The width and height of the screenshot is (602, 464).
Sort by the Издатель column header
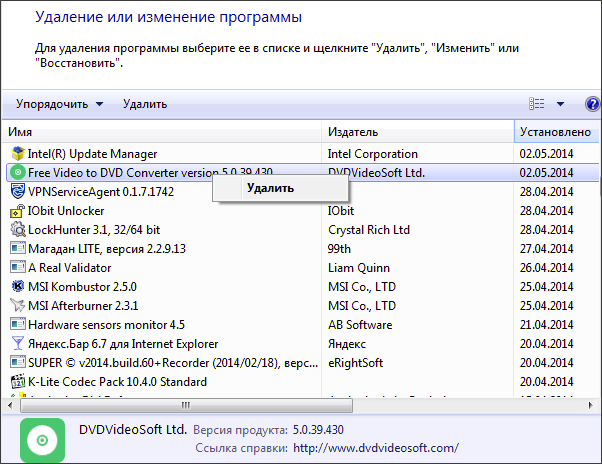[x=417, y=132]
